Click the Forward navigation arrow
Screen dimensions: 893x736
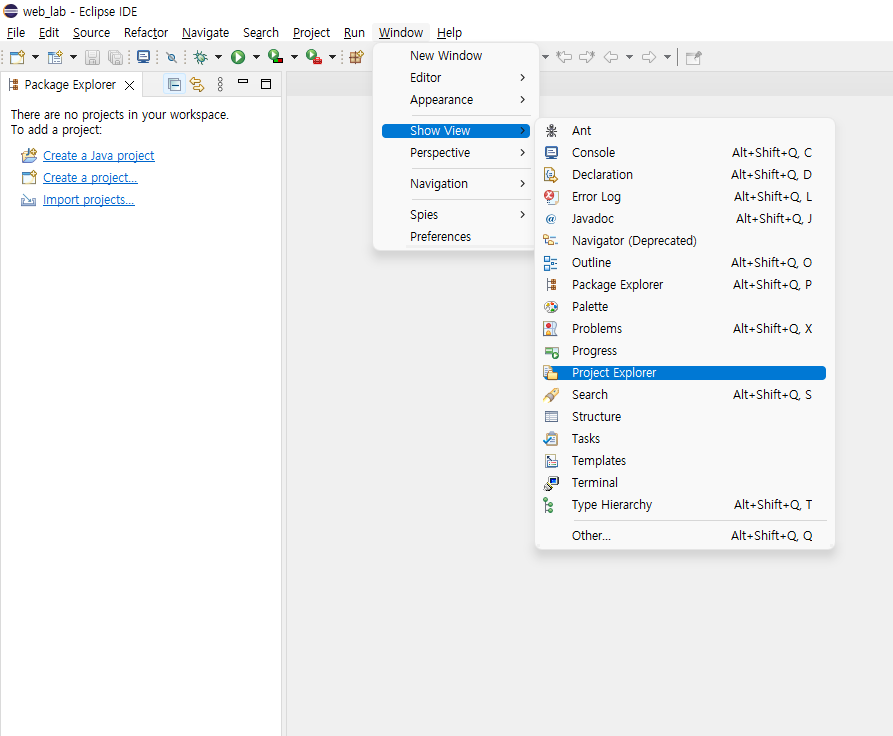(649, 57)
